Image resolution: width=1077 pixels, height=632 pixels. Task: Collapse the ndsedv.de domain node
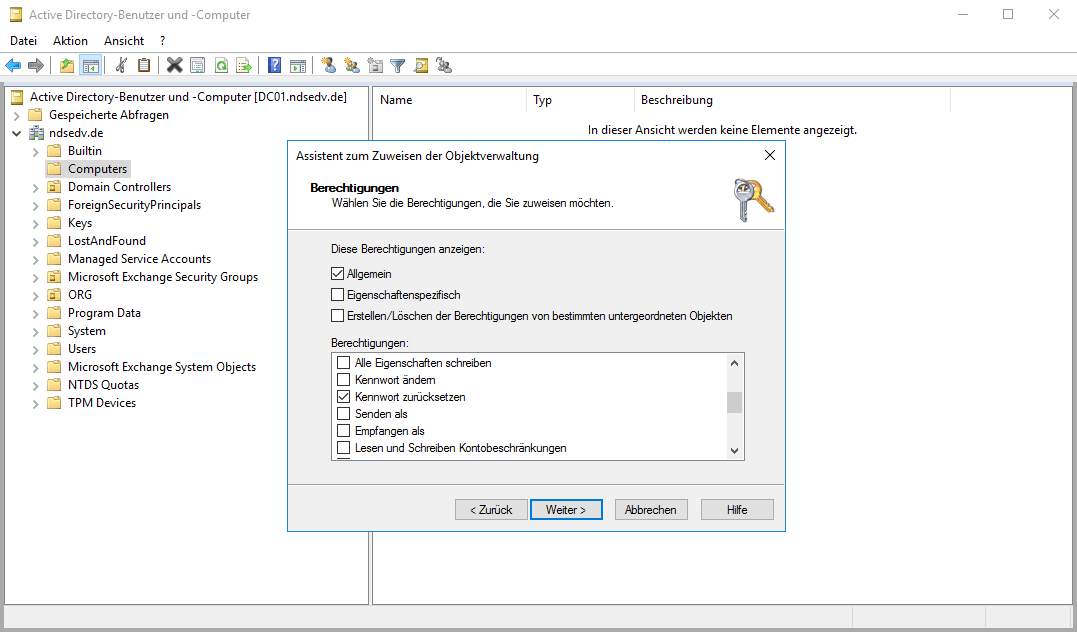click(17, 133)
